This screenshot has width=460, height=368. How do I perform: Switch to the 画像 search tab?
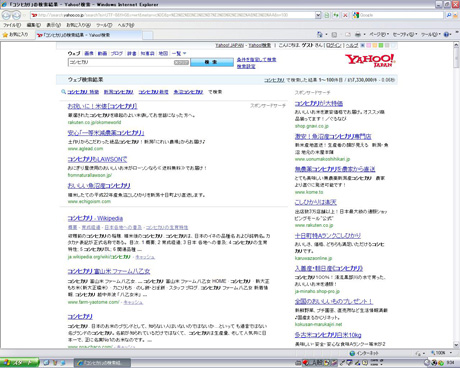(89, 53)
